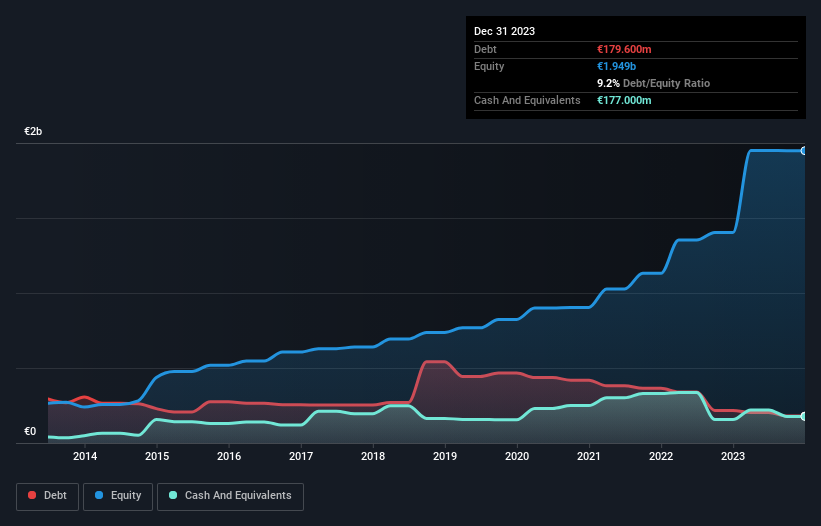821x526 pixels.
Task: Click the €1.949b equity value
Action: (x=616, y=66)
